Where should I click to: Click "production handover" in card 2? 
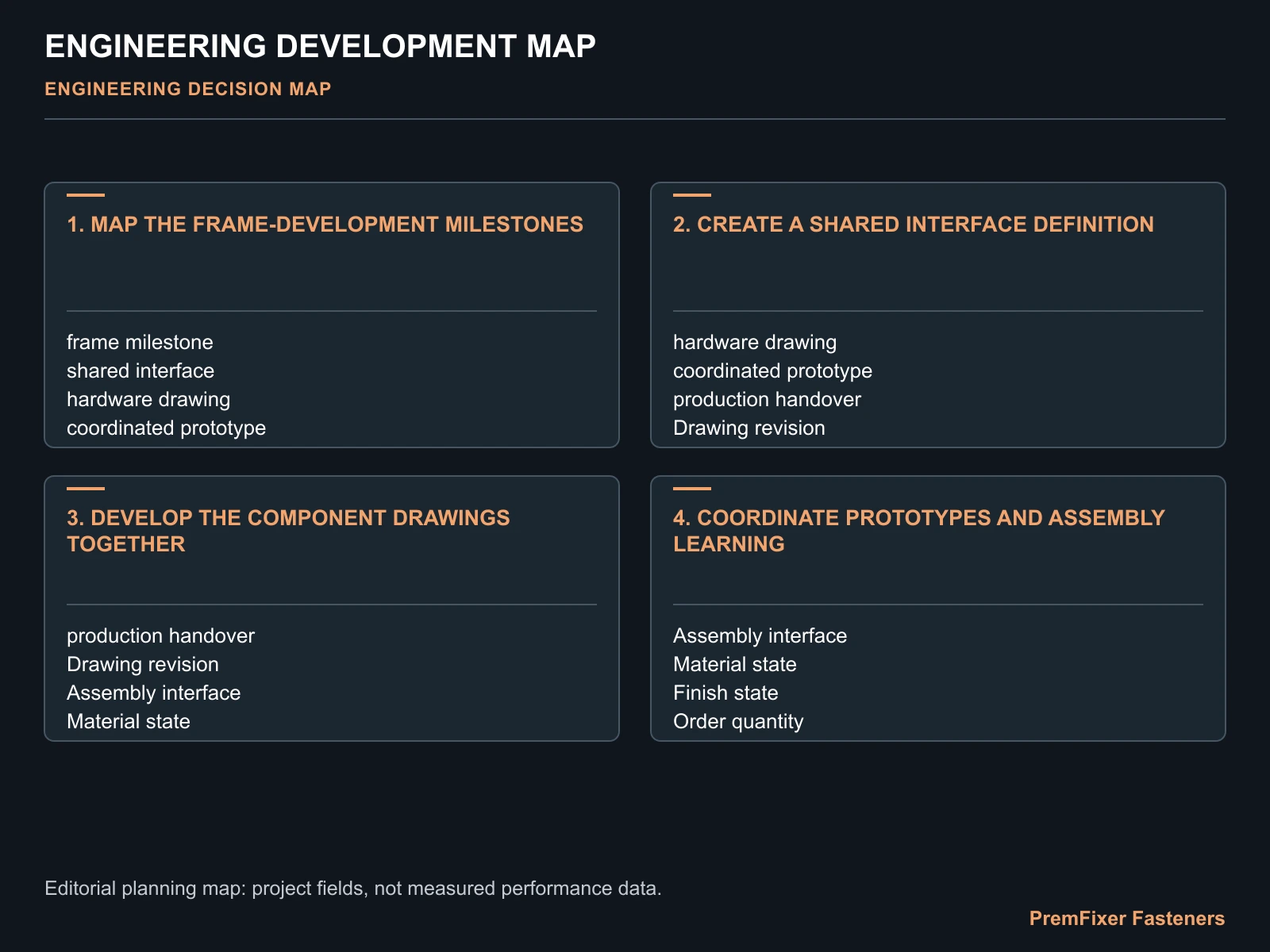tap(767, 399)
